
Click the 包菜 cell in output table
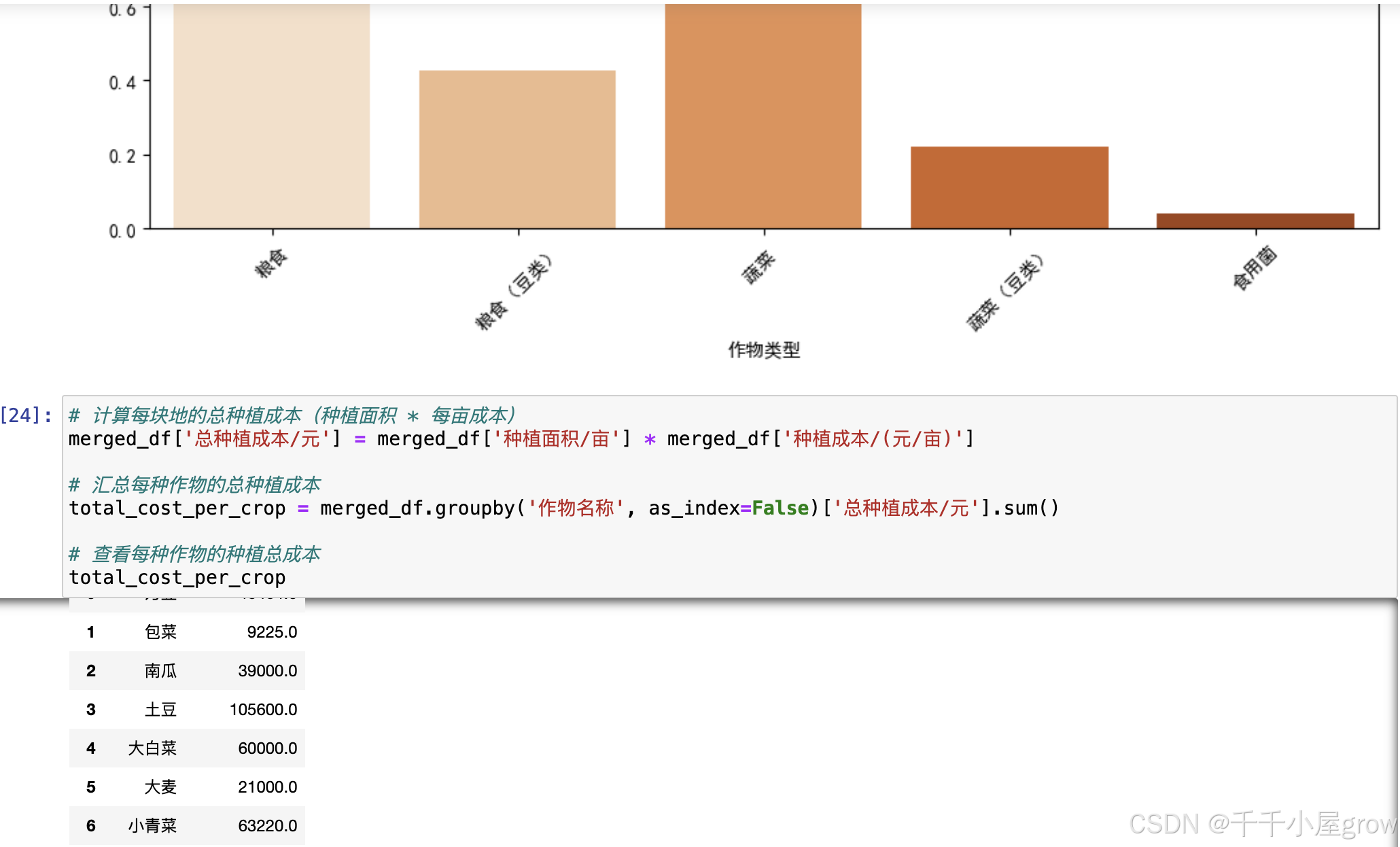click(160, 632)
